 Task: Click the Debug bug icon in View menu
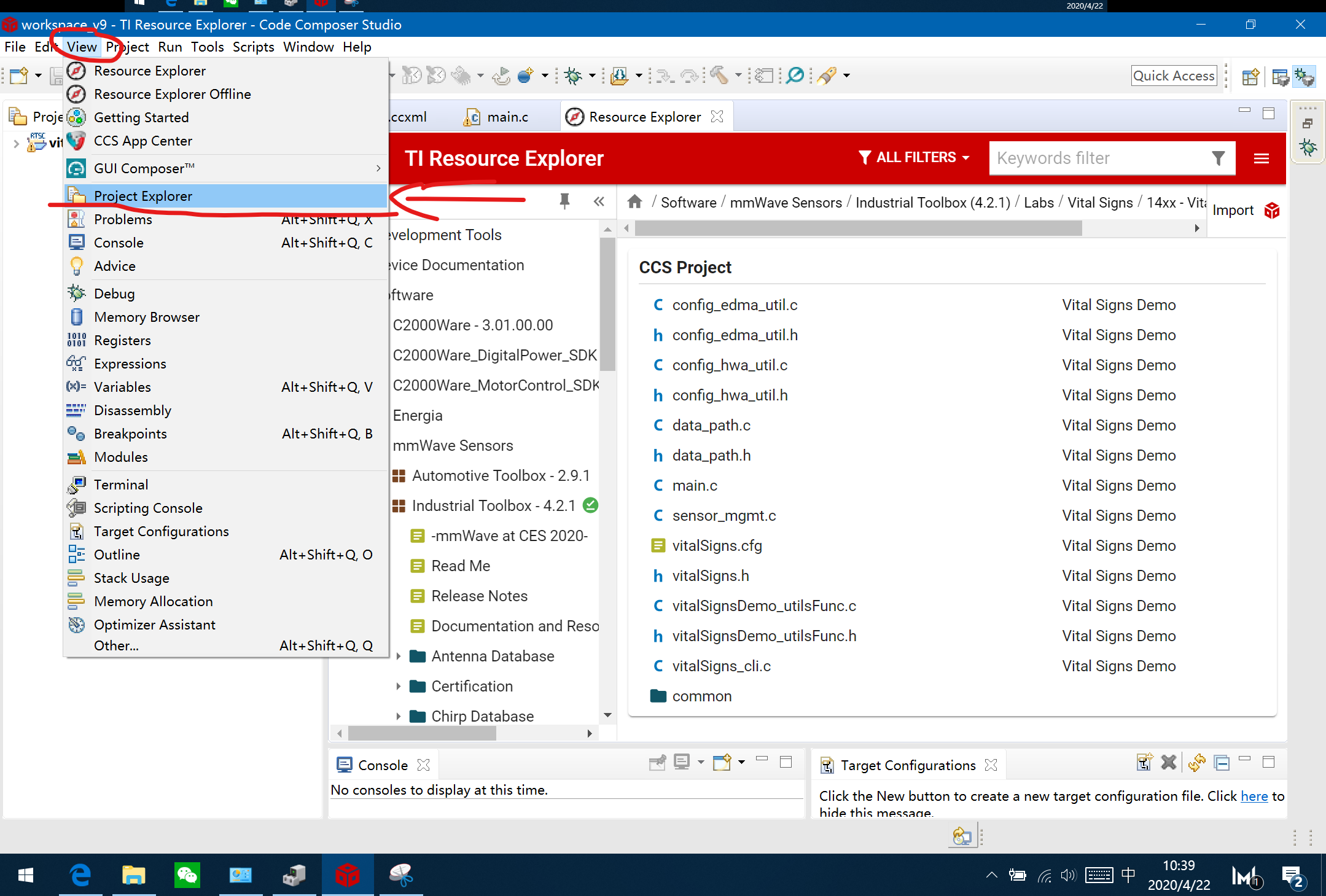click(76, 294)
